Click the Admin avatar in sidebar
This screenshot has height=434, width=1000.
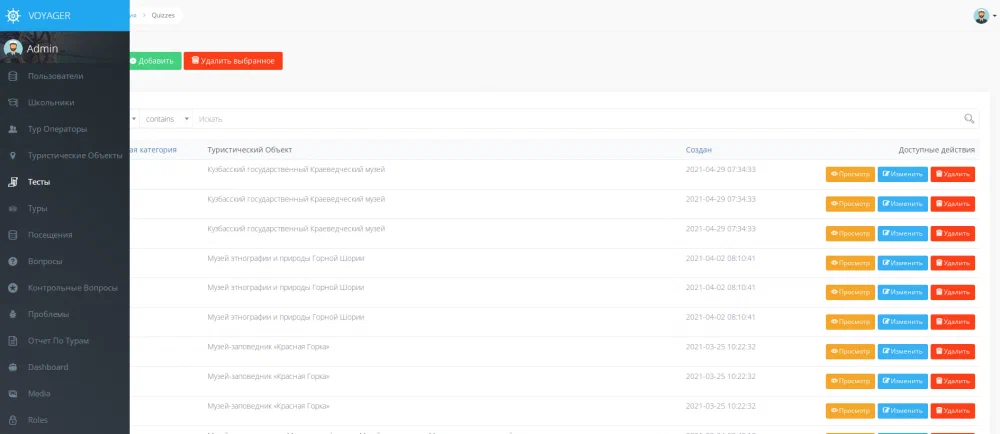[x=13, y=48]
